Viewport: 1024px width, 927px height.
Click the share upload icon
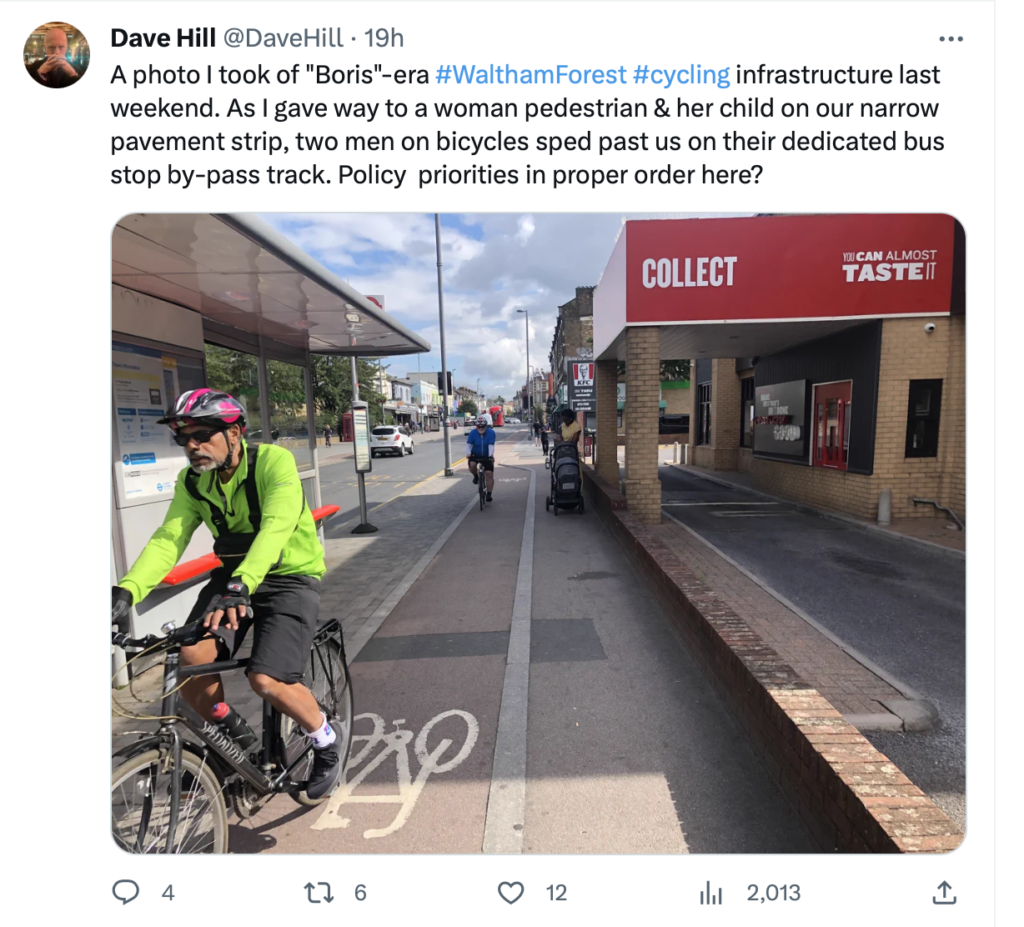tap(944, 892)
